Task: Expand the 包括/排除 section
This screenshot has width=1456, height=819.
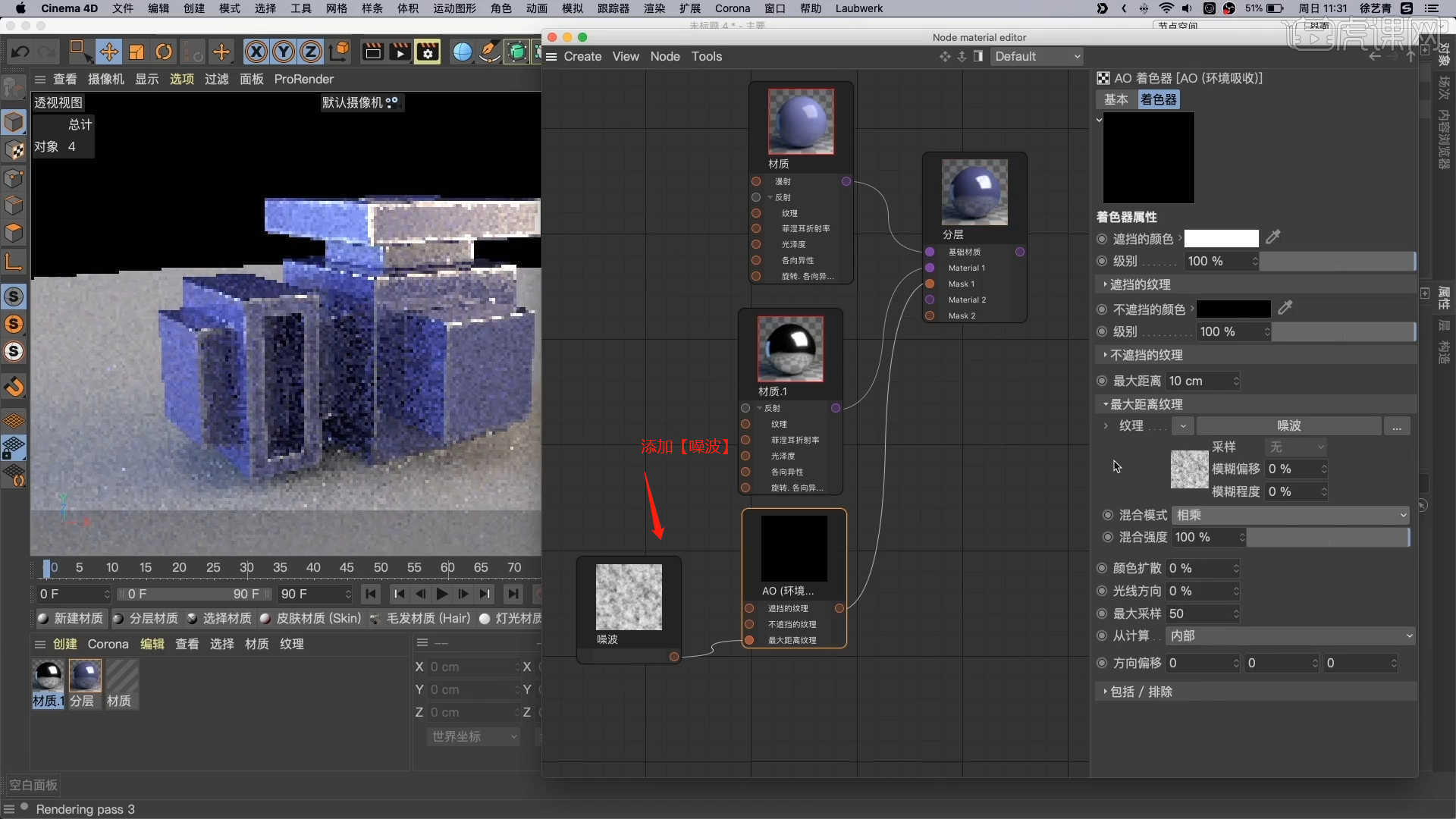Action: (1105, 691)
